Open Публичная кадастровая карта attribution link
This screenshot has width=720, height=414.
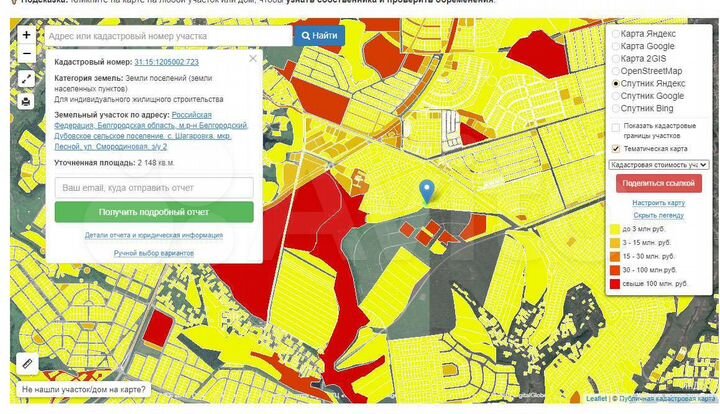(667, 398)
